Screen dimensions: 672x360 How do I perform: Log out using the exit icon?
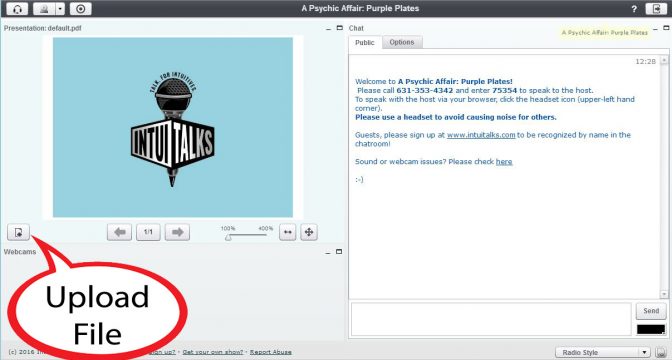coord(656,9)
